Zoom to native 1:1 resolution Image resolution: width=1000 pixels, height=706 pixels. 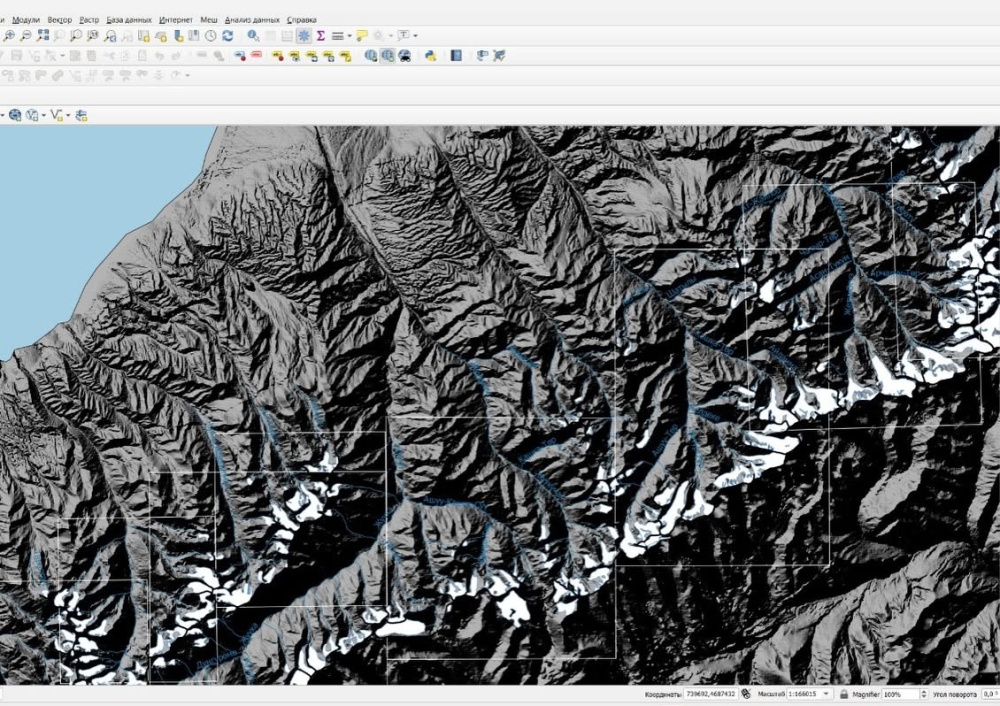pyautogui.click(x=92, y=36)
